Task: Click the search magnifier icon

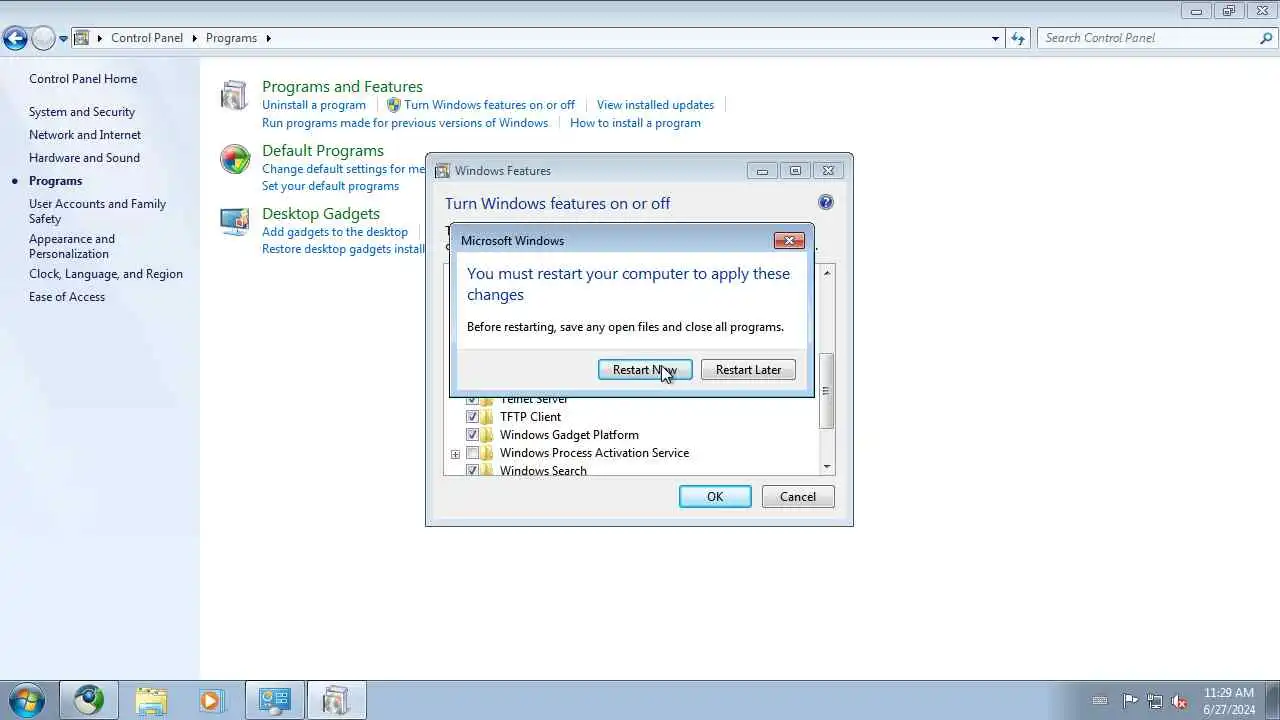Action: tap(1266, 38)
